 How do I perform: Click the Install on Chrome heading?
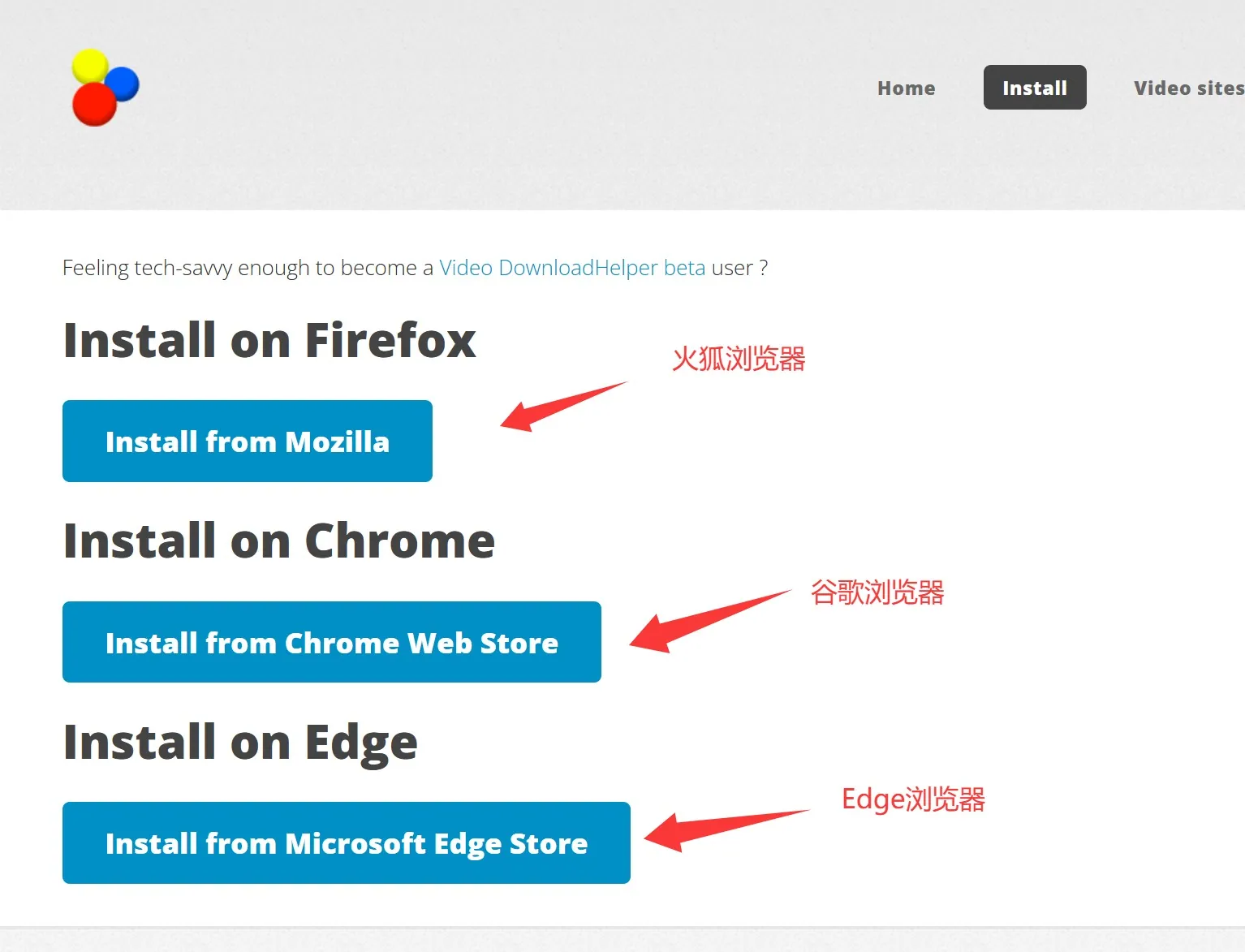tap(279, 541)
